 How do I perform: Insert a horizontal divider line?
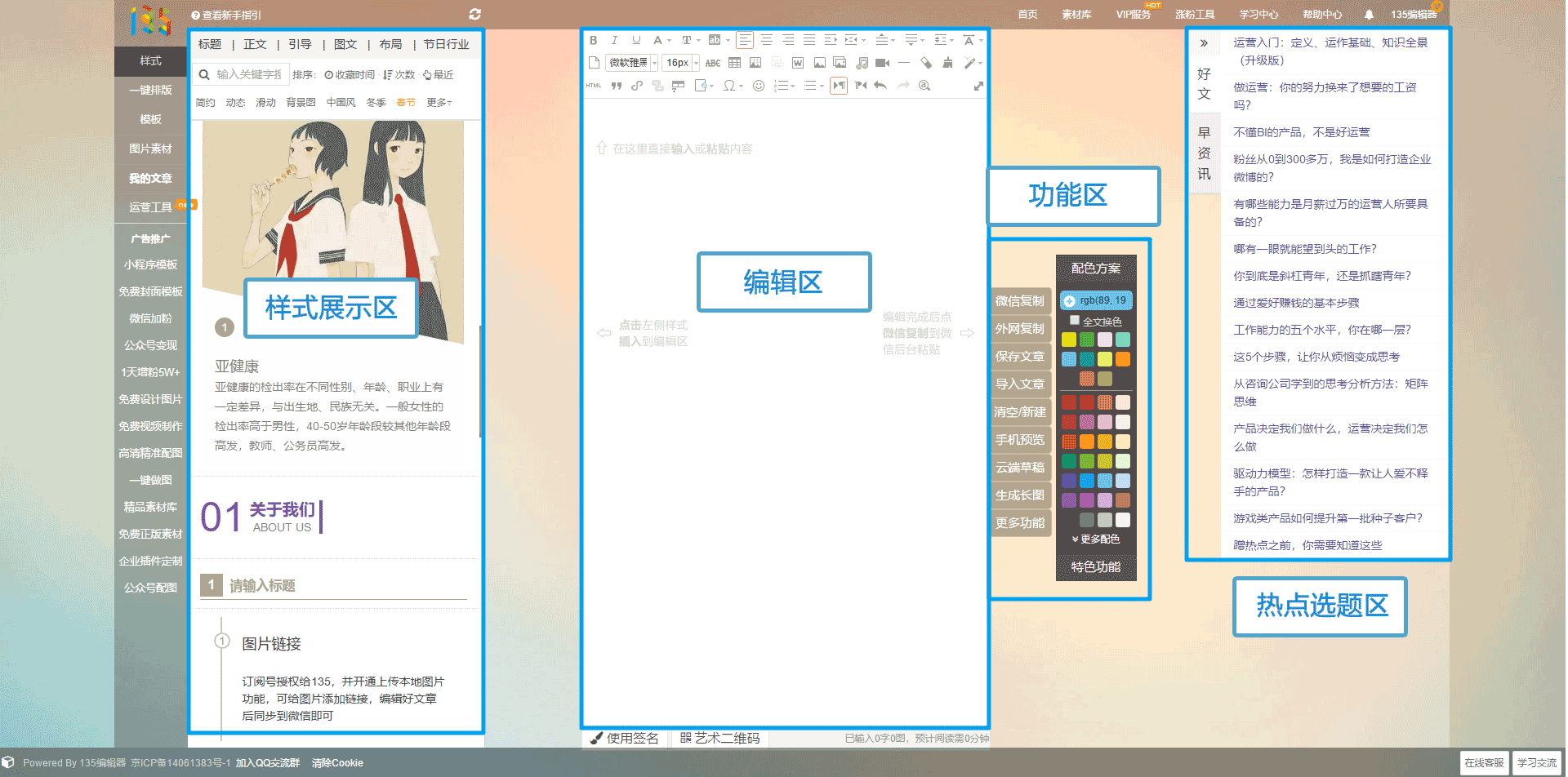point(904,63)
